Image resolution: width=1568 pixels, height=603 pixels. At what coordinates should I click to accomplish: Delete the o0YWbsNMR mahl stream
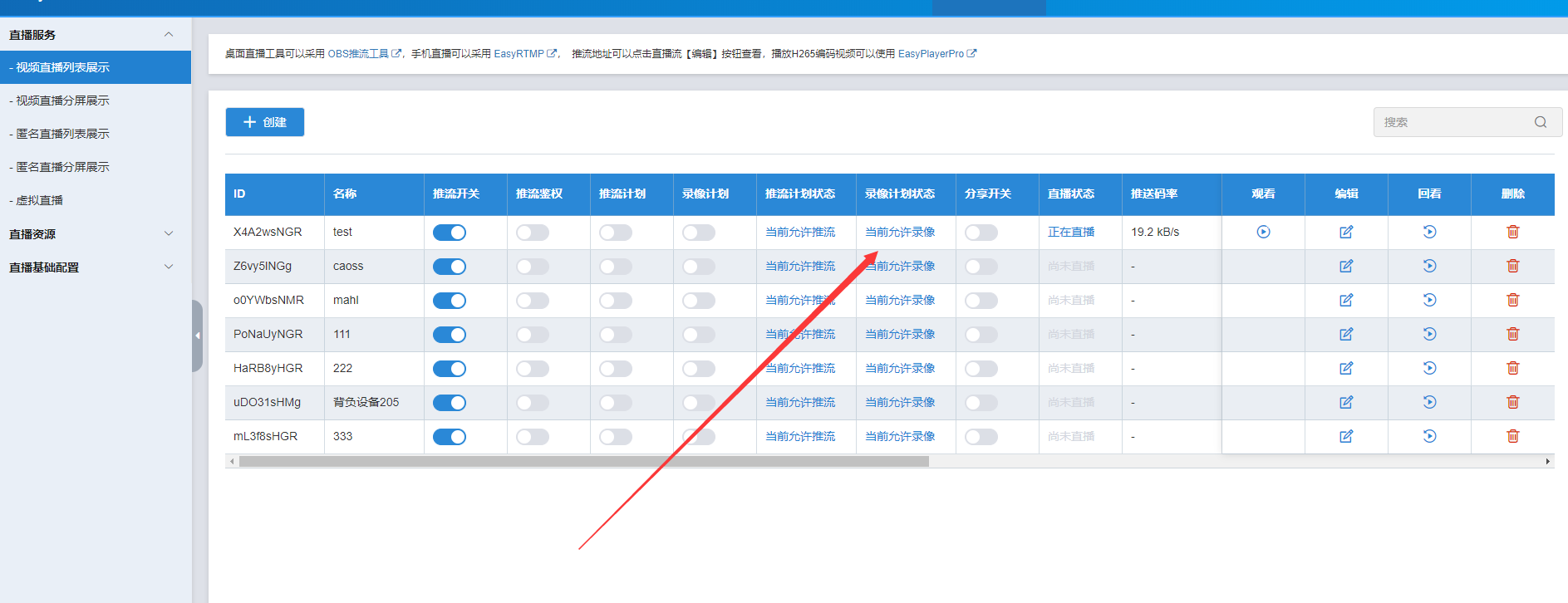pos(1512,300)
